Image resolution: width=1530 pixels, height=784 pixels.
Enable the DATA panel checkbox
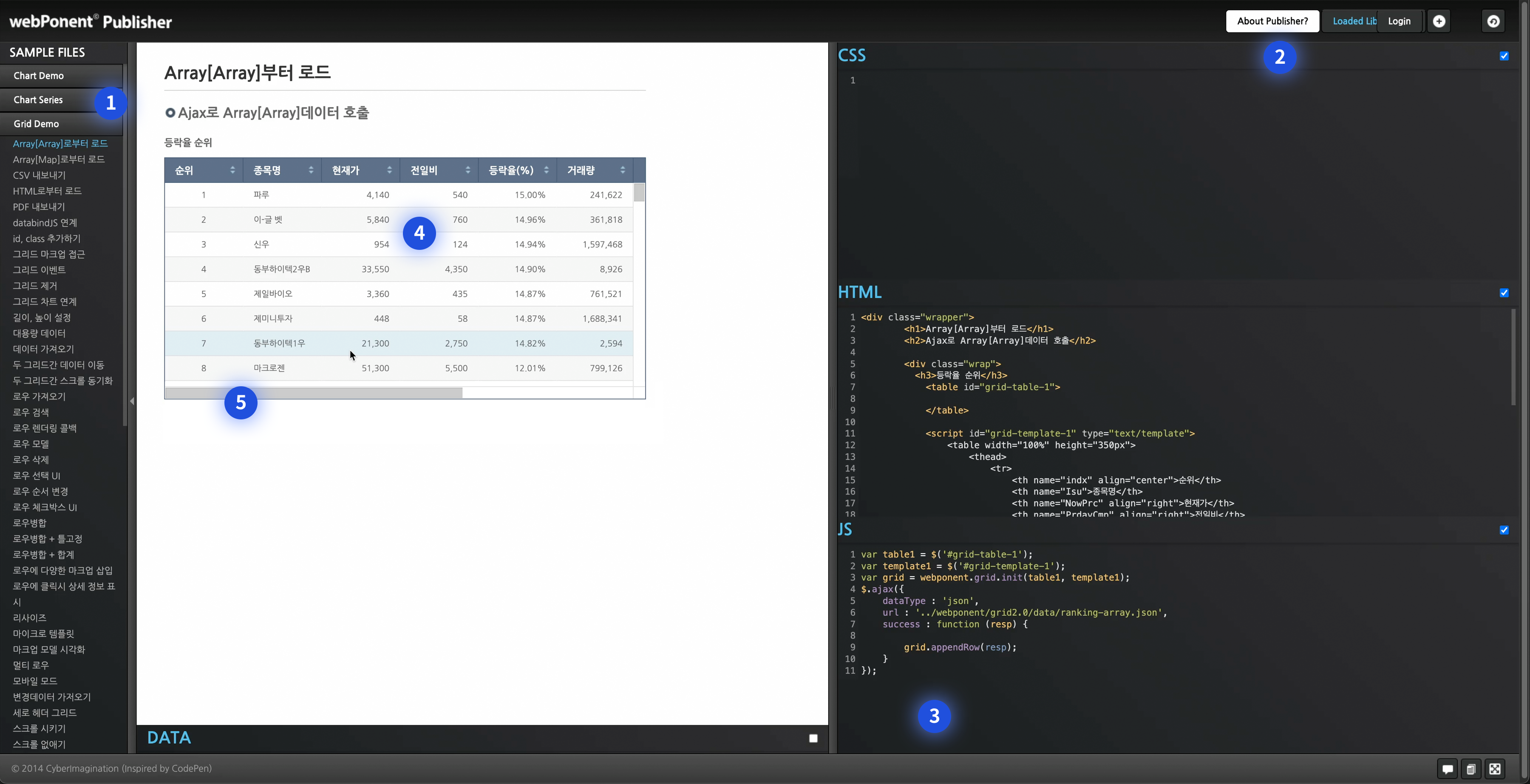[x=813, y=738]
